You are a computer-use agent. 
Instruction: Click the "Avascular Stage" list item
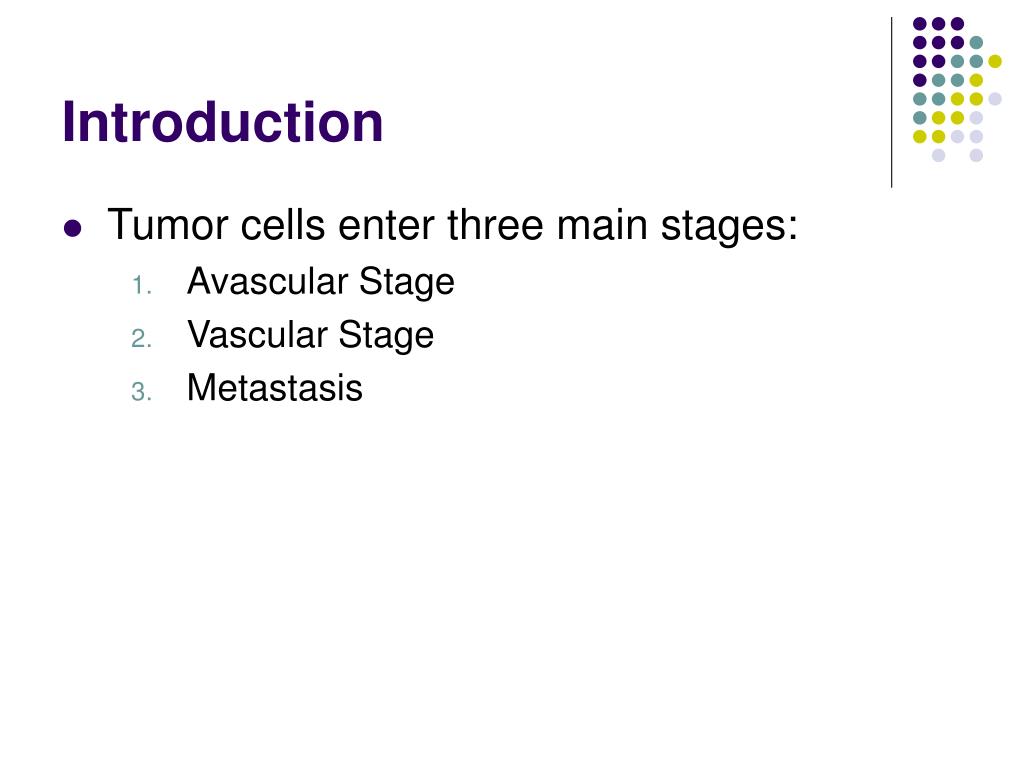[x=320, y=282]
